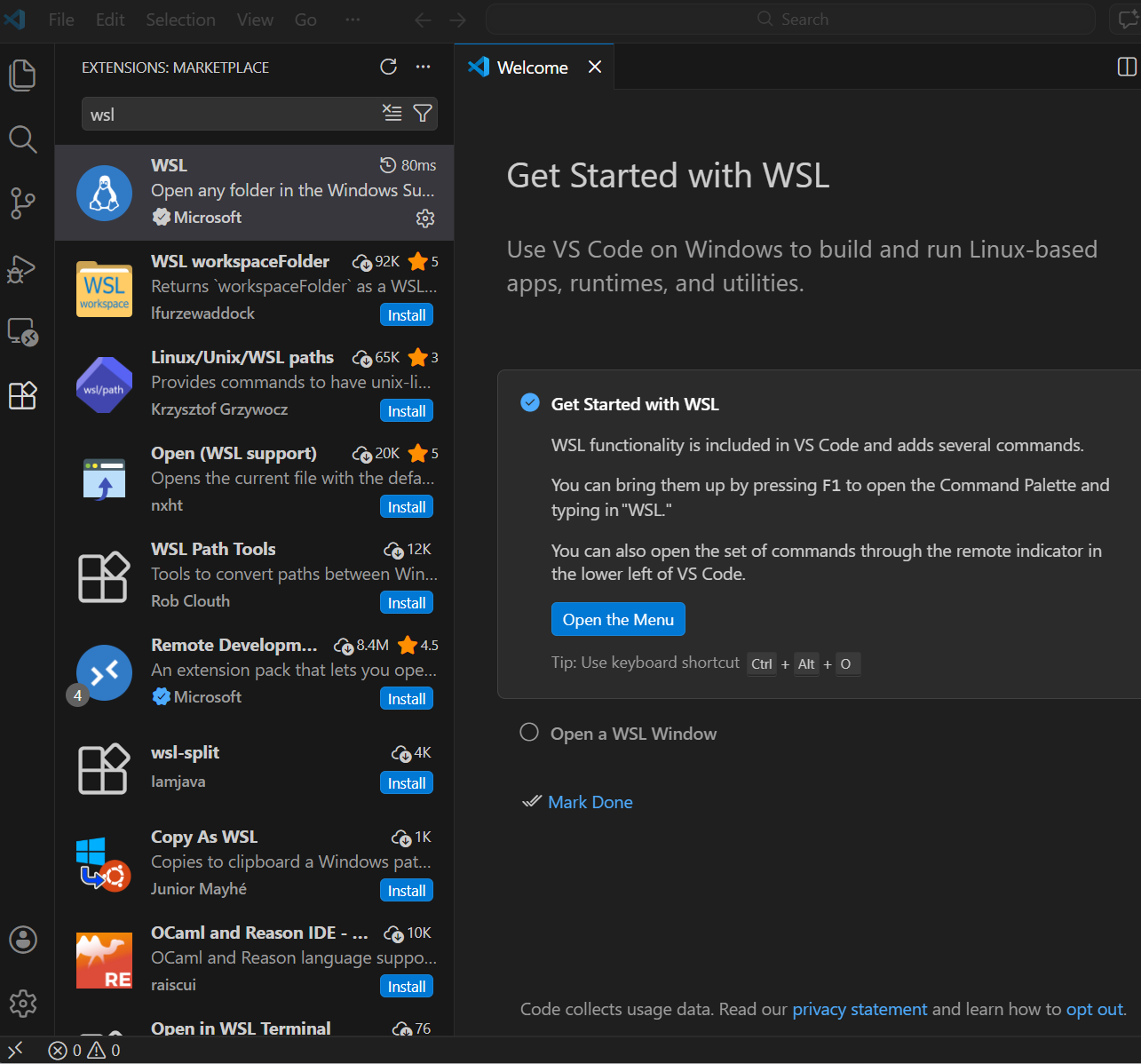Select the Extensions icon in activity bar
Screen dimensions: 1141x1064
pyautogui.click(x=22, y=396)
